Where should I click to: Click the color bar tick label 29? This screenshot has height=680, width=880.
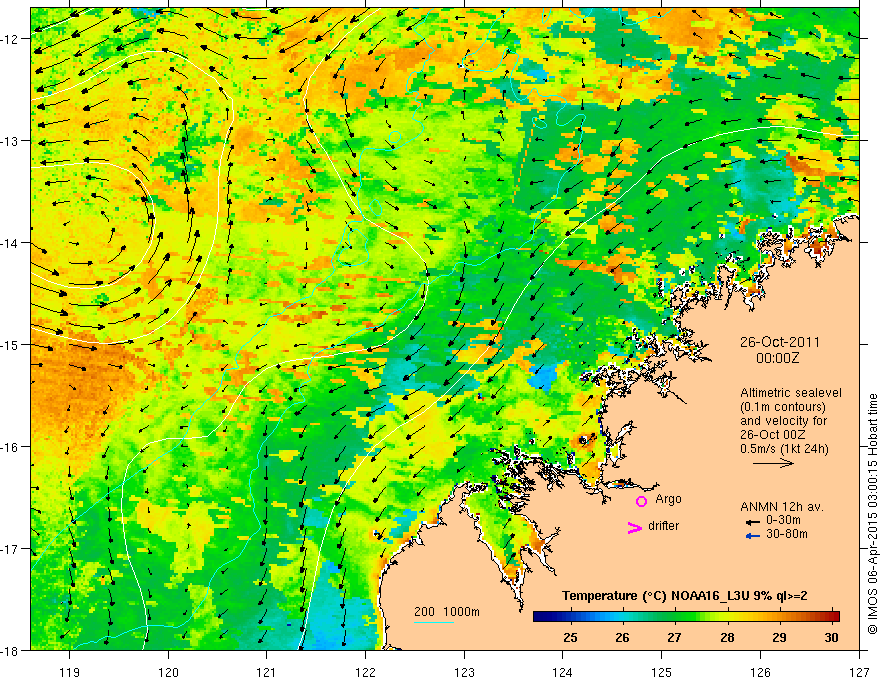[779, 637]
